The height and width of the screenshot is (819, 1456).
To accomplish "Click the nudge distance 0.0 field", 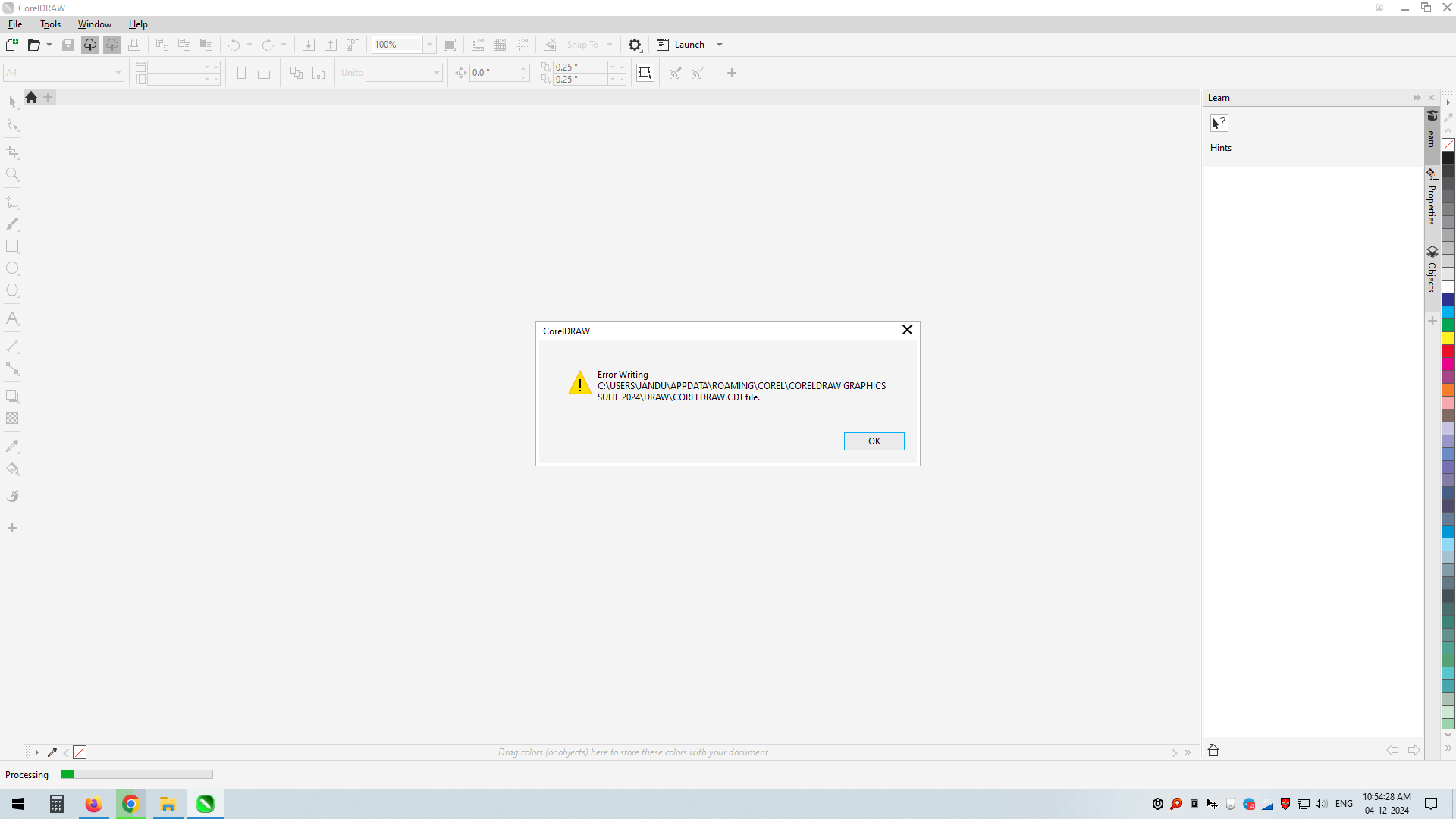I will coord(493,73).
